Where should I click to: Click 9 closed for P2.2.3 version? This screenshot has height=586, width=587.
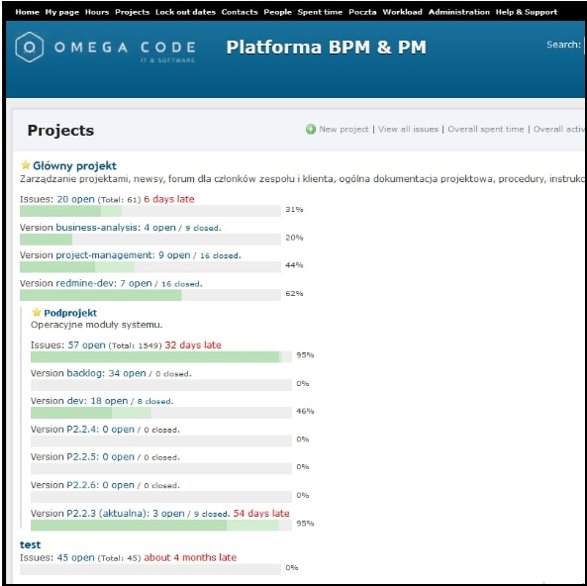pyautogui.click(x=211, y=514)
